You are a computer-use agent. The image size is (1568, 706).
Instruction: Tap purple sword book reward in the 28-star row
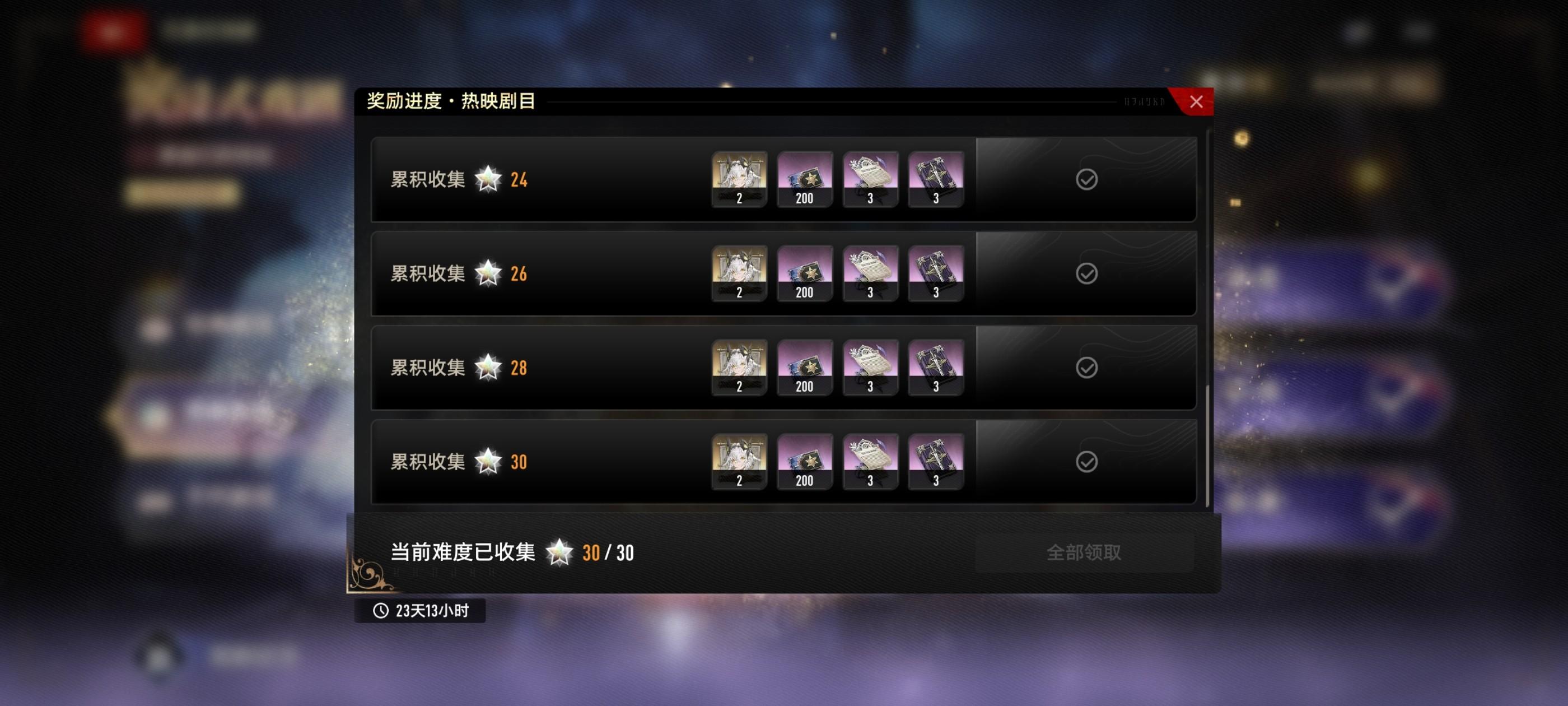[936, 368]
